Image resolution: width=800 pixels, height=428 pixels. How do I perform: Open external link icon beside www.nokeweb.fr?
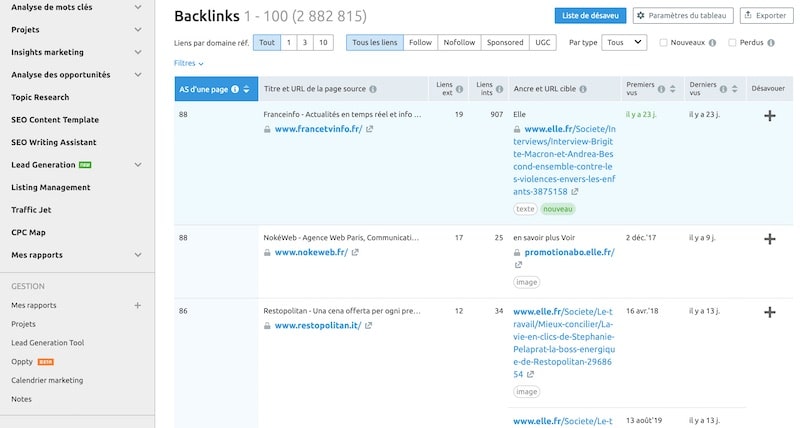tap(355, 252)
